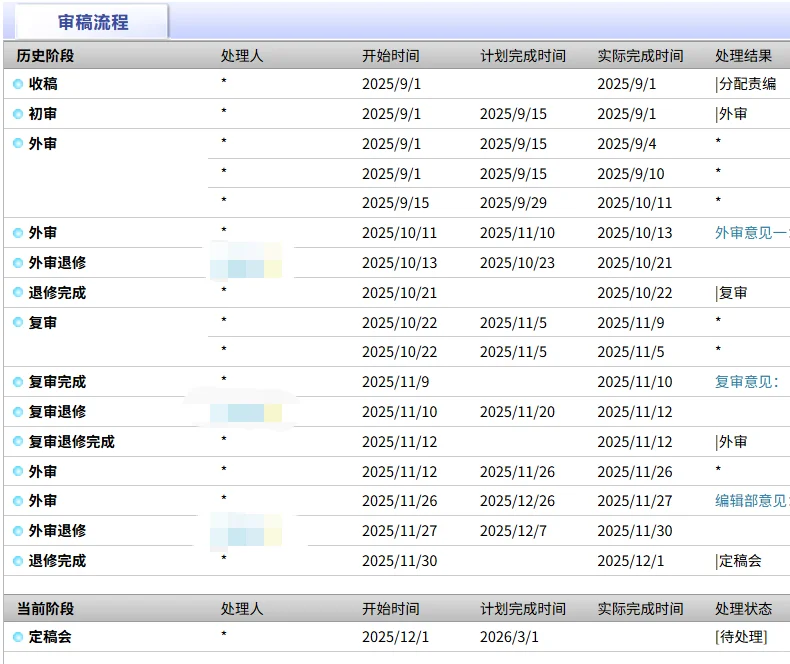Click planned date 2025/12/26

coord(517,501)
